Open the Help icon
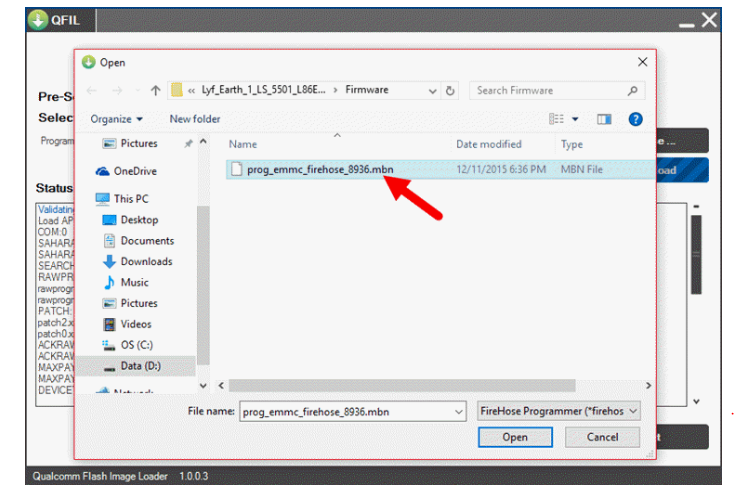Image resolution: width=747 pixels, height=489 pixels. coord(635,119)
